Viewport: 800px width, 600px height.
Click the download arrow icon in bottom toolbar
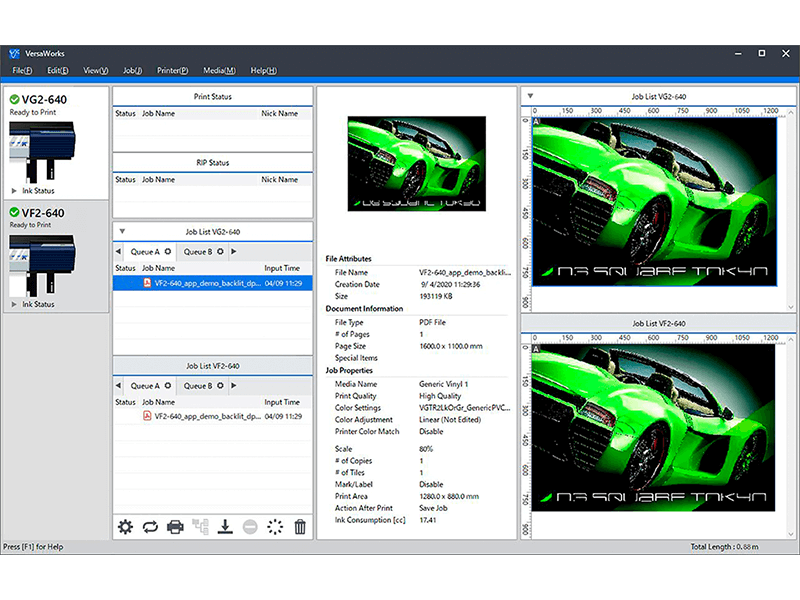pos(225,527)
